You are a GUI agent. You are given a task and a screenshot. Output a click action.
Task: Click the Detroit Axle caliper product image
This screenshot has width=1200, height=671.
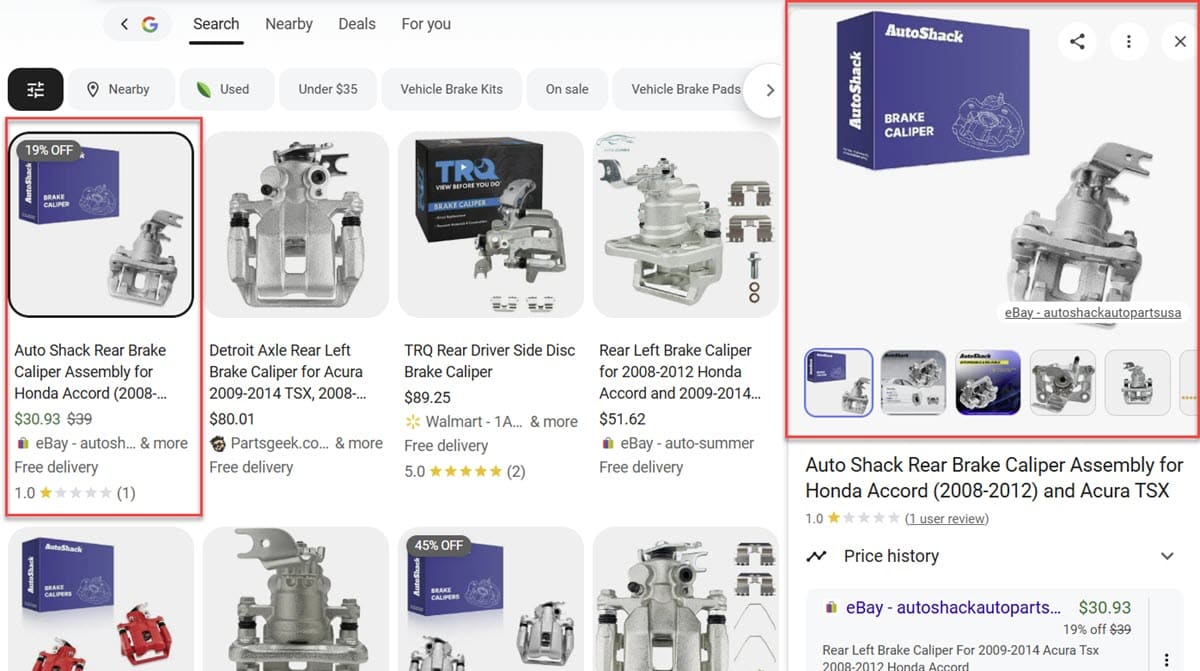[296, 224]
